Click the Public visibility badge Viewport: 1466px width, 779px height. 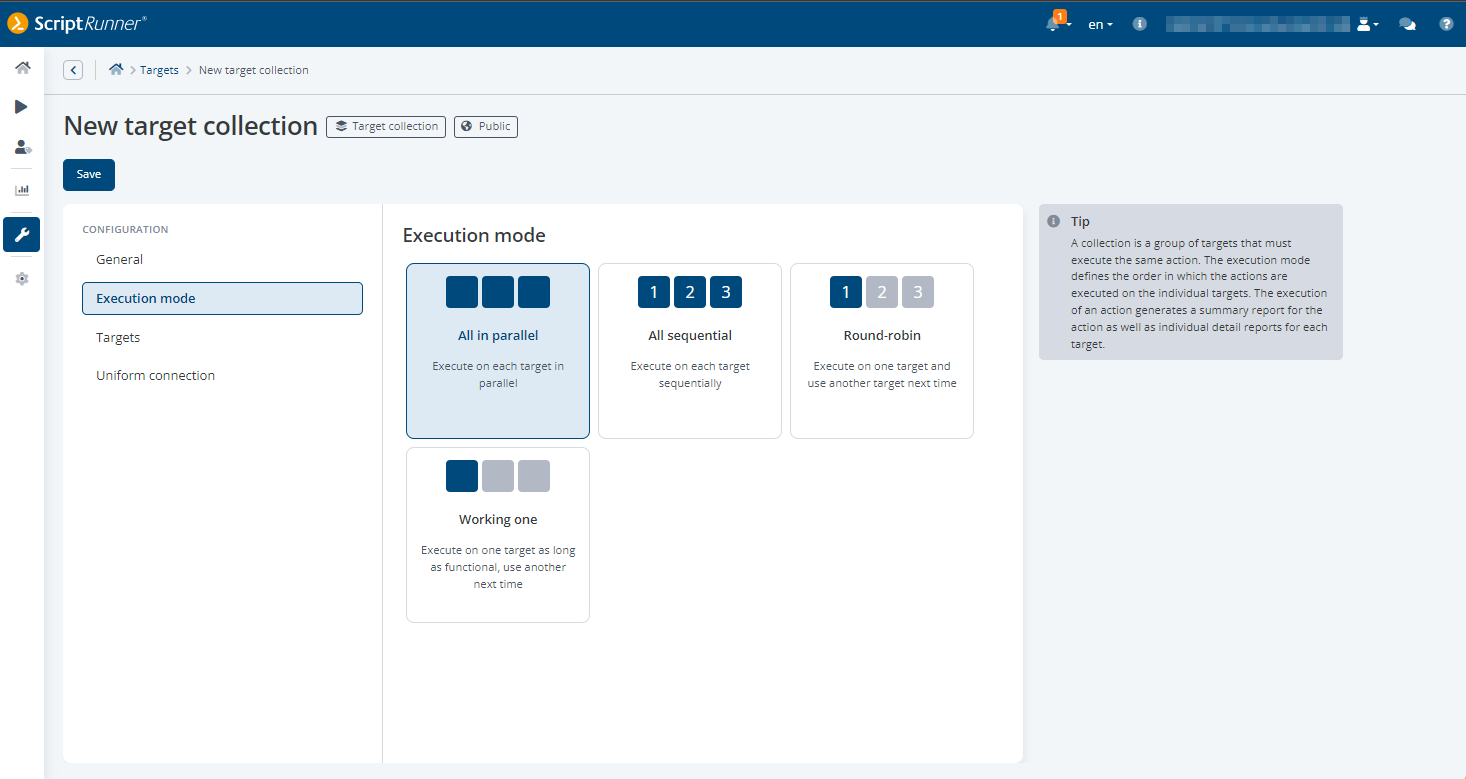(486, 127)
